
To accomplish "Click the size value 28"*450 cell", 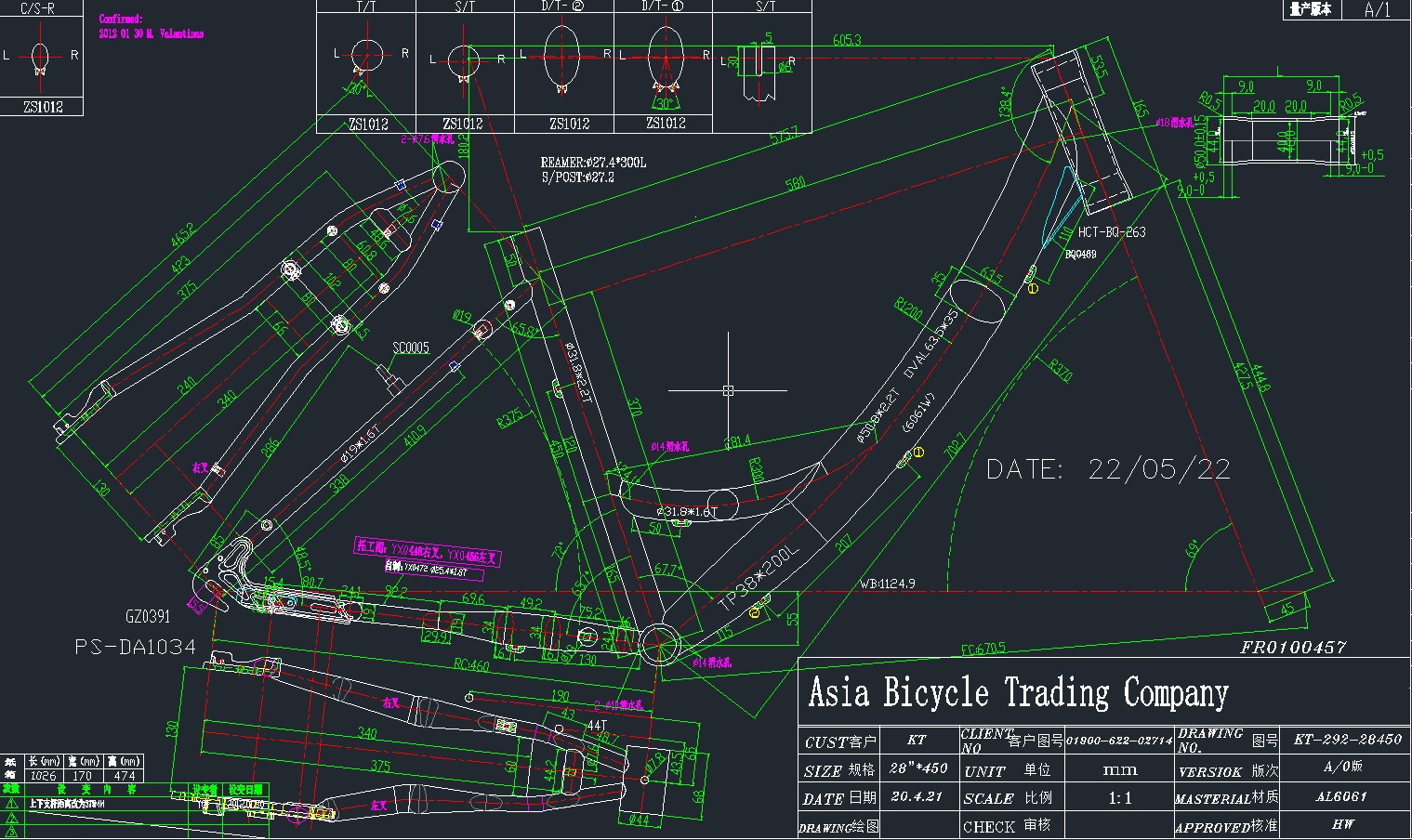I will tap(917, 769).
